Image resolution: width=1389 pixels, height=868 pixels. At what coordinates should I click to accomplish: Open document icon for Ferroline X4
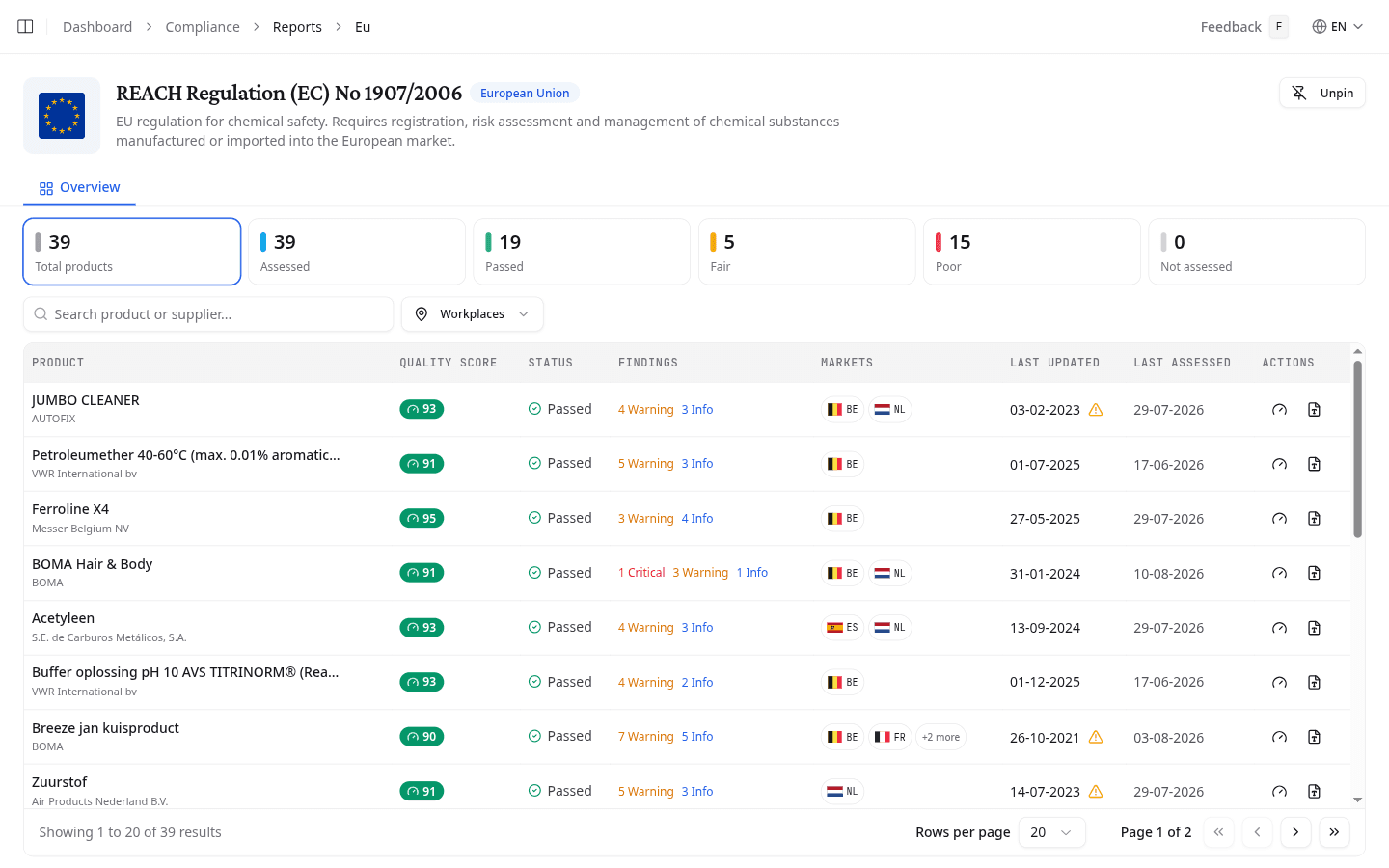coord(1314,519)
